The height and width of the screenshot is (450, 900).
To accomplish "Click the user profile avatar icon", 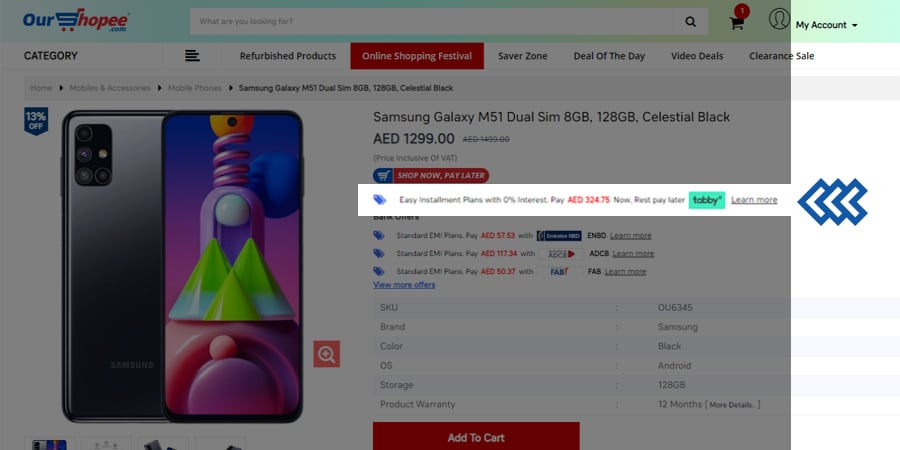I will pyautogui.click(x=779, y=19).
